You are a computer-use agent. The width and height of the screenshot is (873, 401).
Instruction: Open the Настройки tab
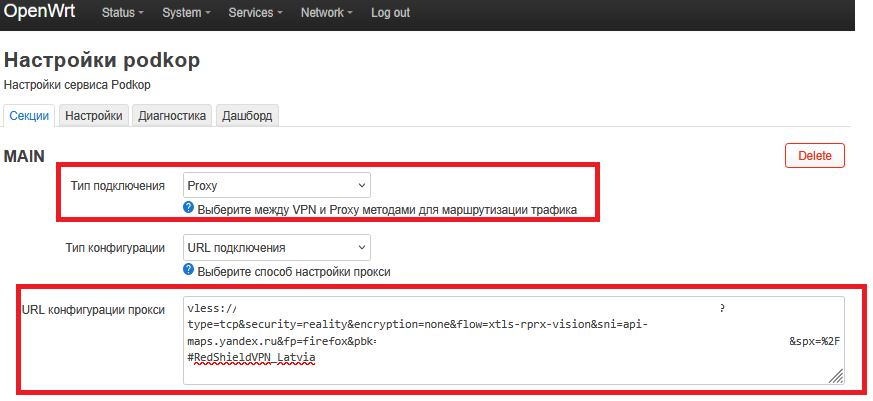tap(94, 116)
